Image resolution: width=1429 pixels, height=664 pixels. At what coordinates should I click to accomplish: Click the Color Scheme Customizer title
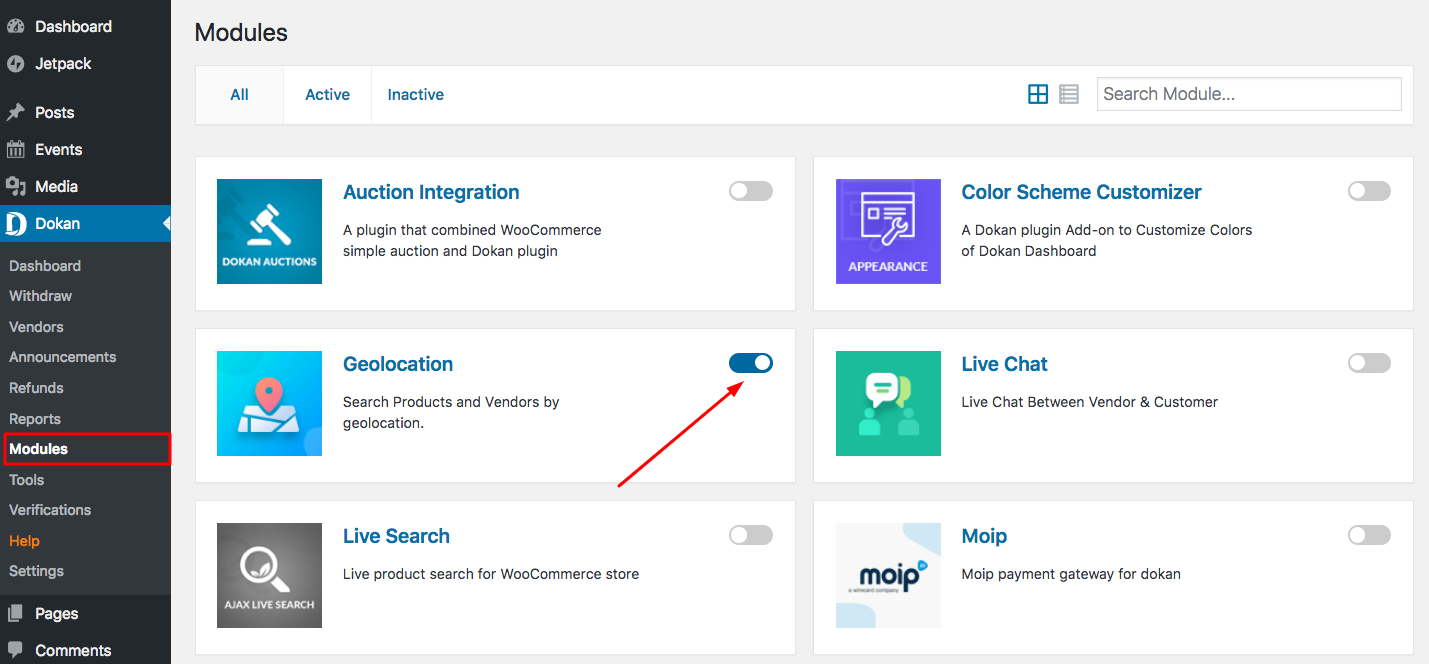[x=1081, y=192]
